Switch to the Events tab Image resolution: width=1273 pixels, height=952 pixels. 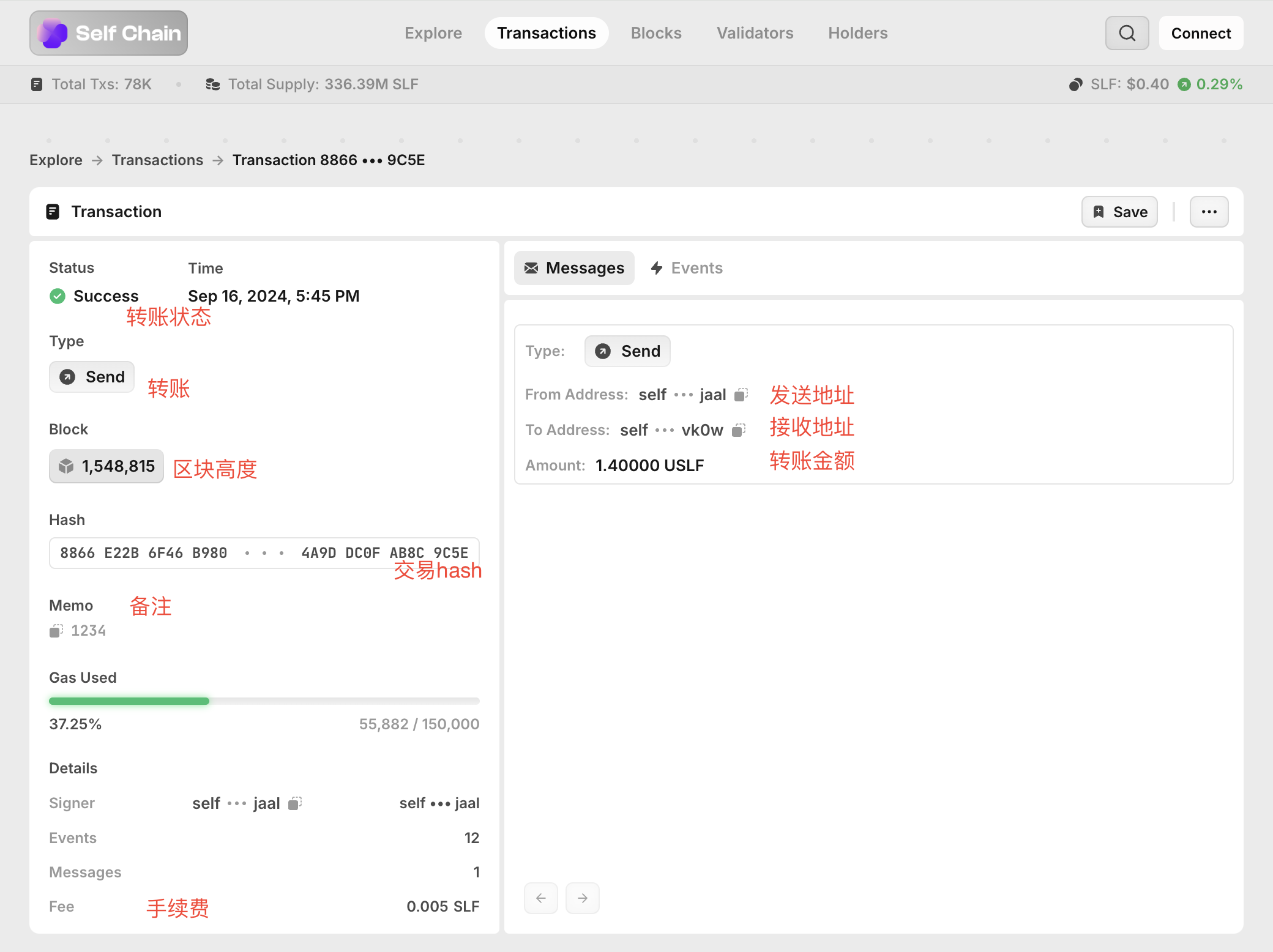click(686, 268)
